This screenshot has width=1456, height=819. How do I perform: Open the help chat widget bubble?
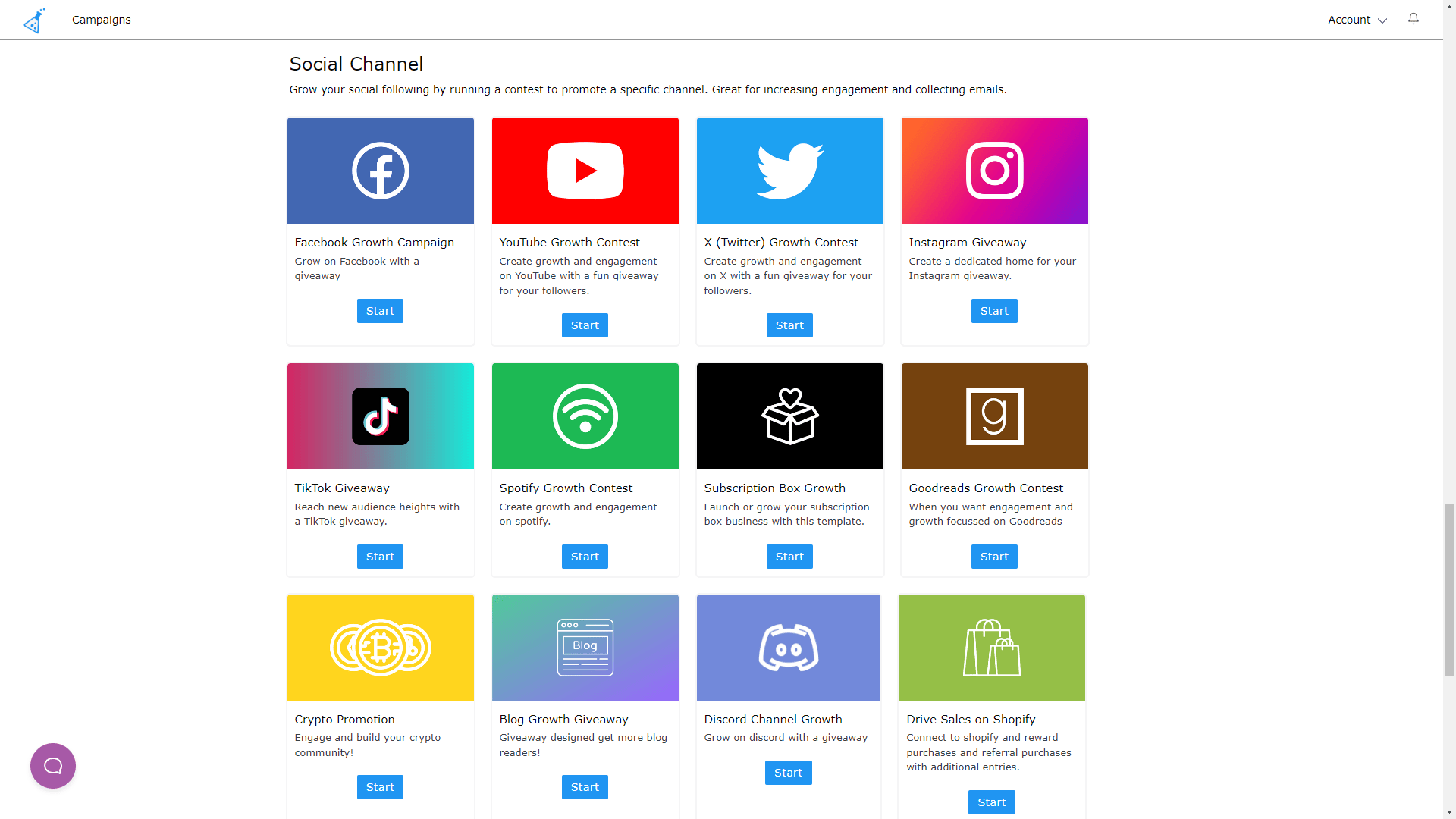[x=52, y=766]
